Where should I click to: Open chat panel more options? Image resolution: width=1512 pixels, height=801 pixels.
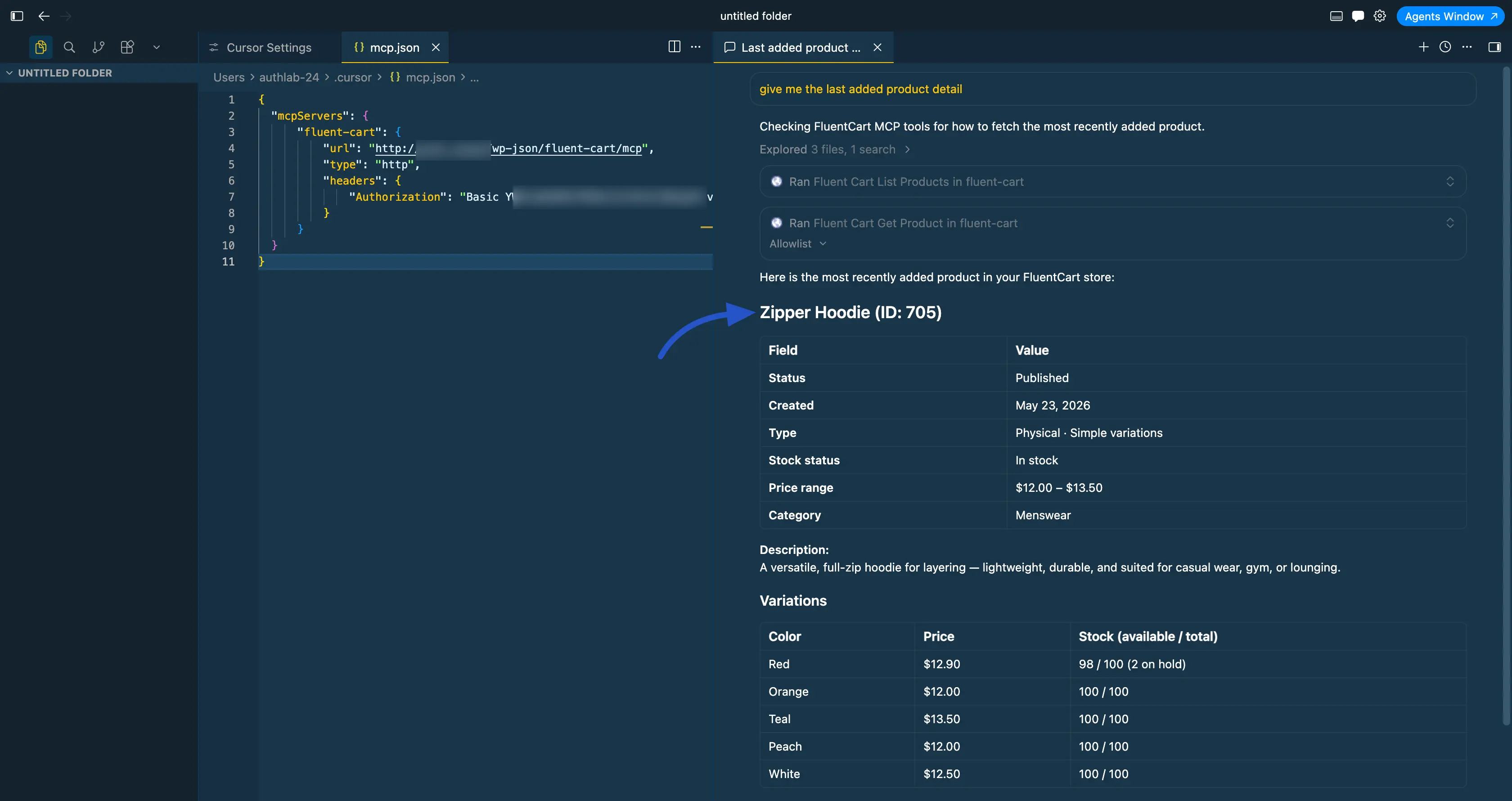(1467, 47)
